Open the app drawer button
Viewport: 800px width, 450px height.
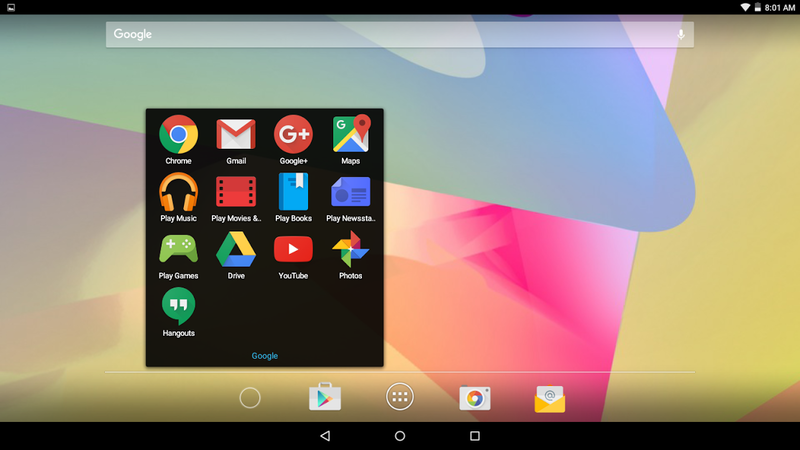(x=399, y=397)
